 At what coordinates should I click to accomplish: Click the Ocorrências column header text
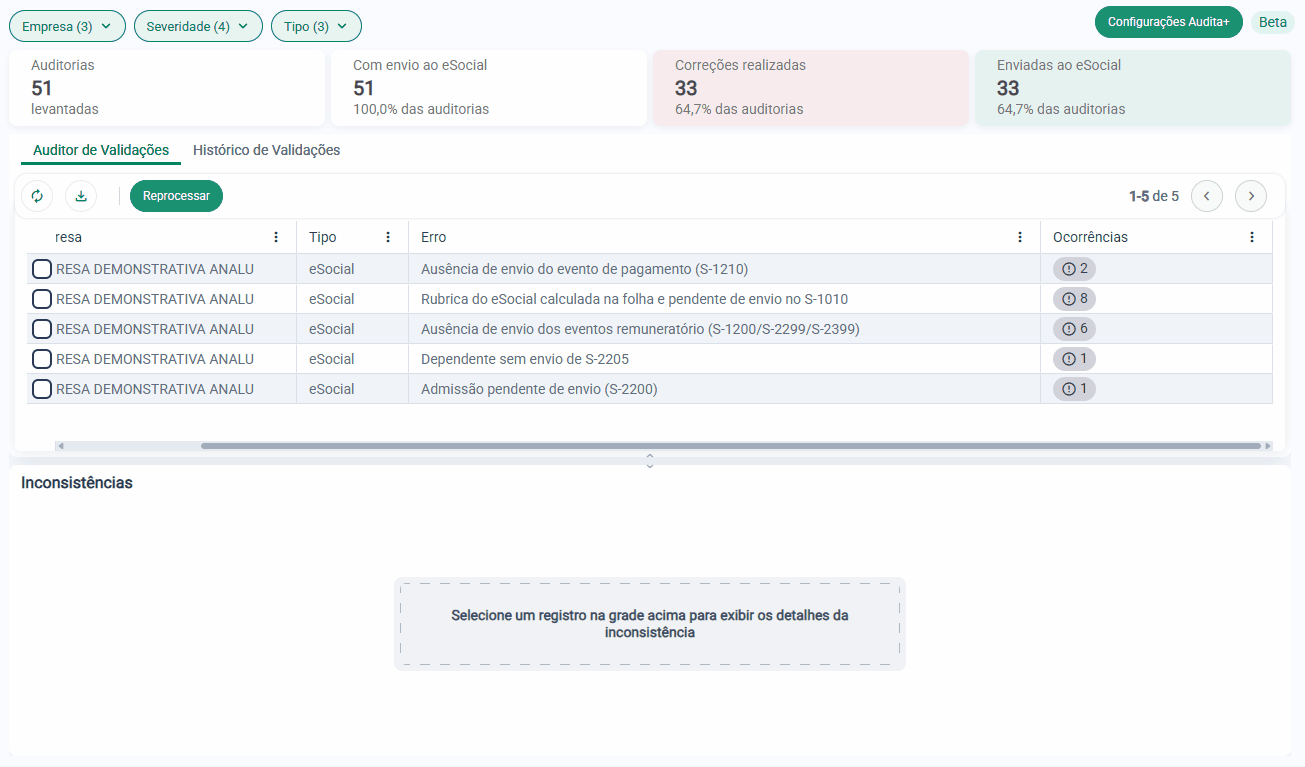(1090, 238)
